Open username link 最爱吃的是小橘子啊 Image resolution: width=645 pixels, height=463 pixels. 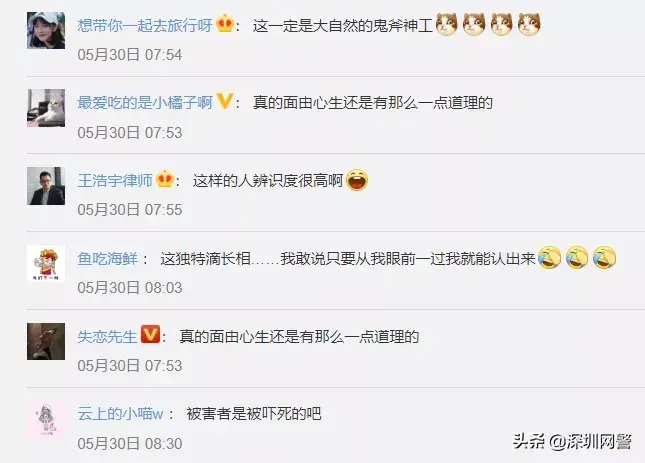coord(145,103)
